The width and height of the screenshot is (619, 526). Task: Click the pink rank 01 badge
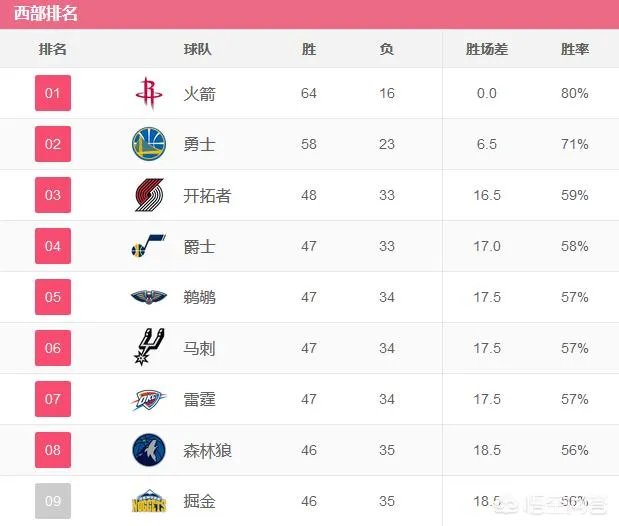(x=53, y=94)
